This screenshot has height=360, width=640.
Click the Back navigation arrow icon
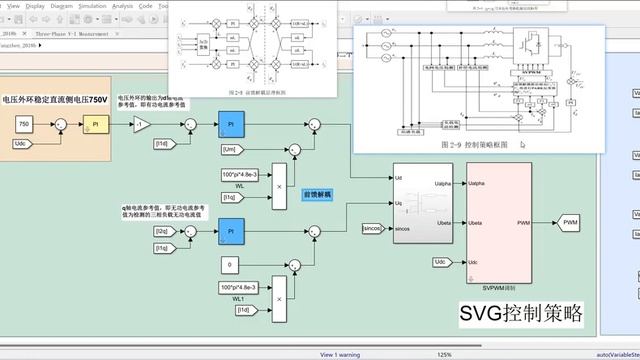(33, 19)
